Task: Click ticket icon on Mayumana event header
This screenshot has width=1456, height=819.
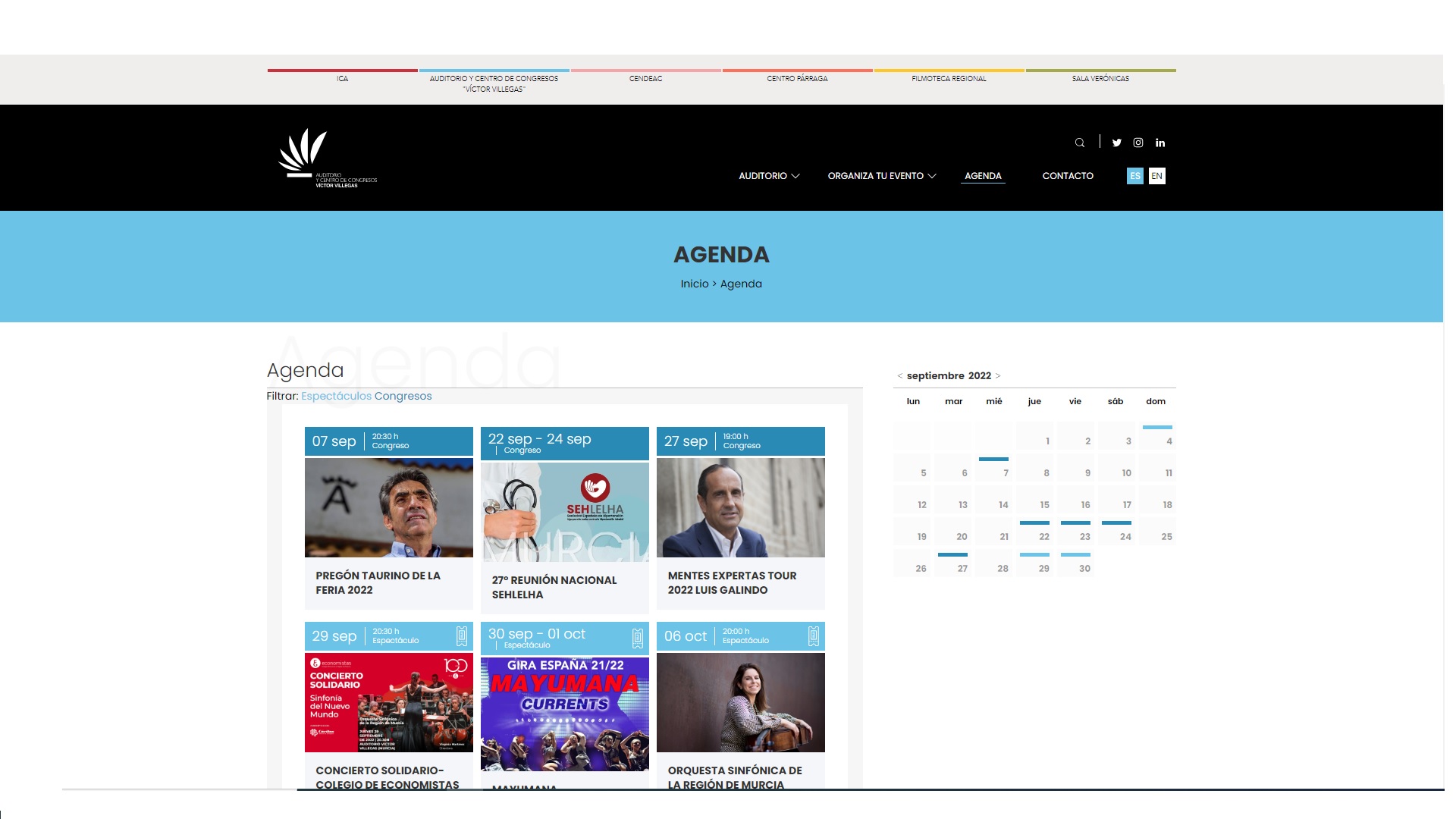Action: coord(638,638)
